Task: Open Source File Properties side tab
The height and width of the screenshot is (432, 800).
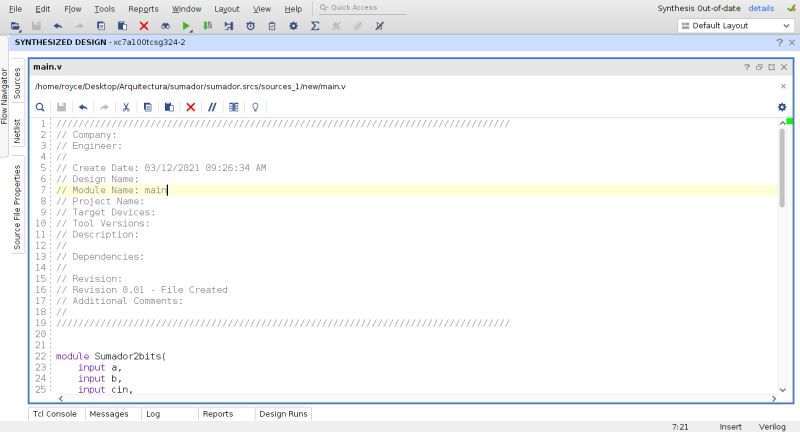Action: 17,207
